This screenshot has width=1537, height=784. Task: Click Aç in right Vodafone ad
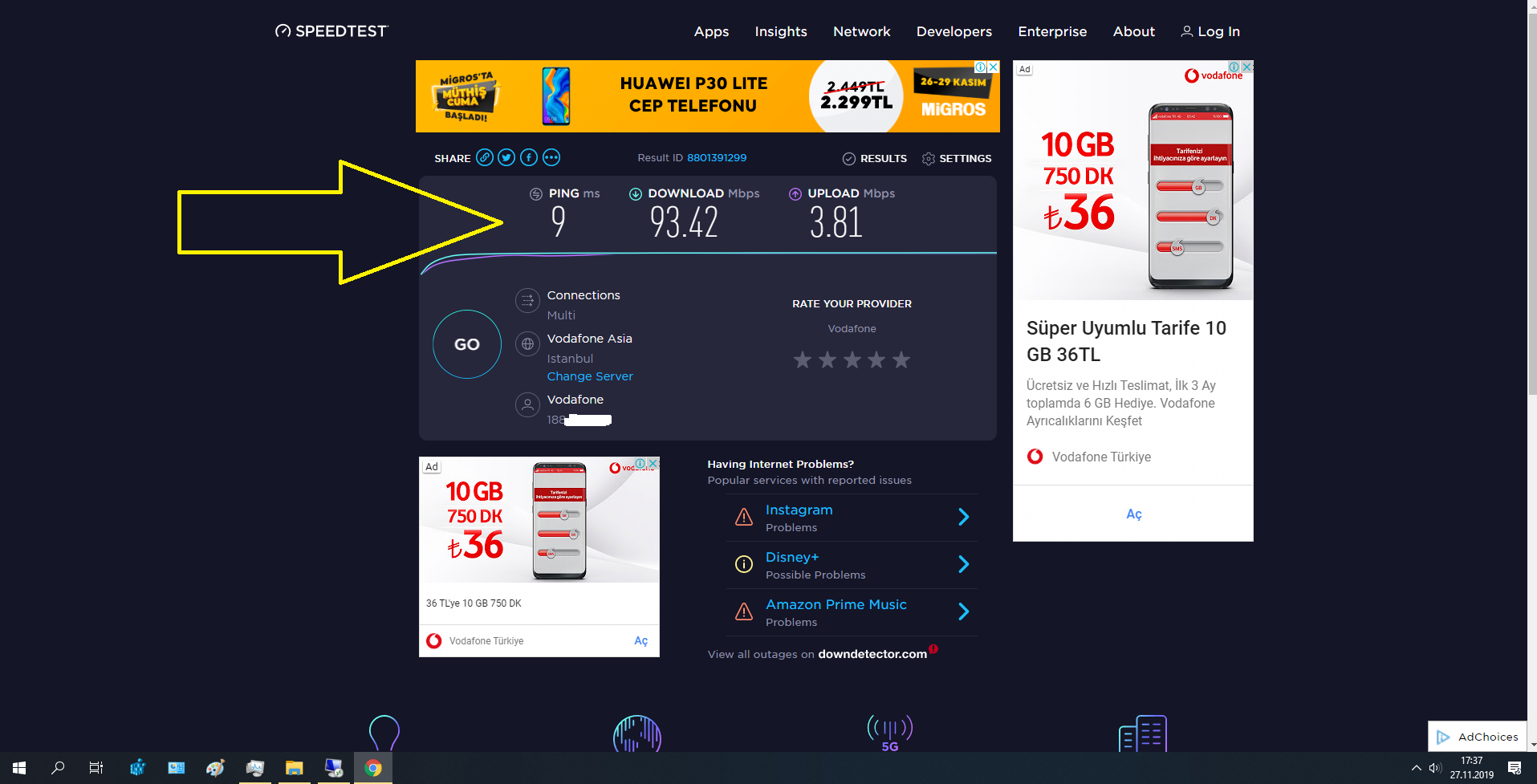[x=1133, y=514]
